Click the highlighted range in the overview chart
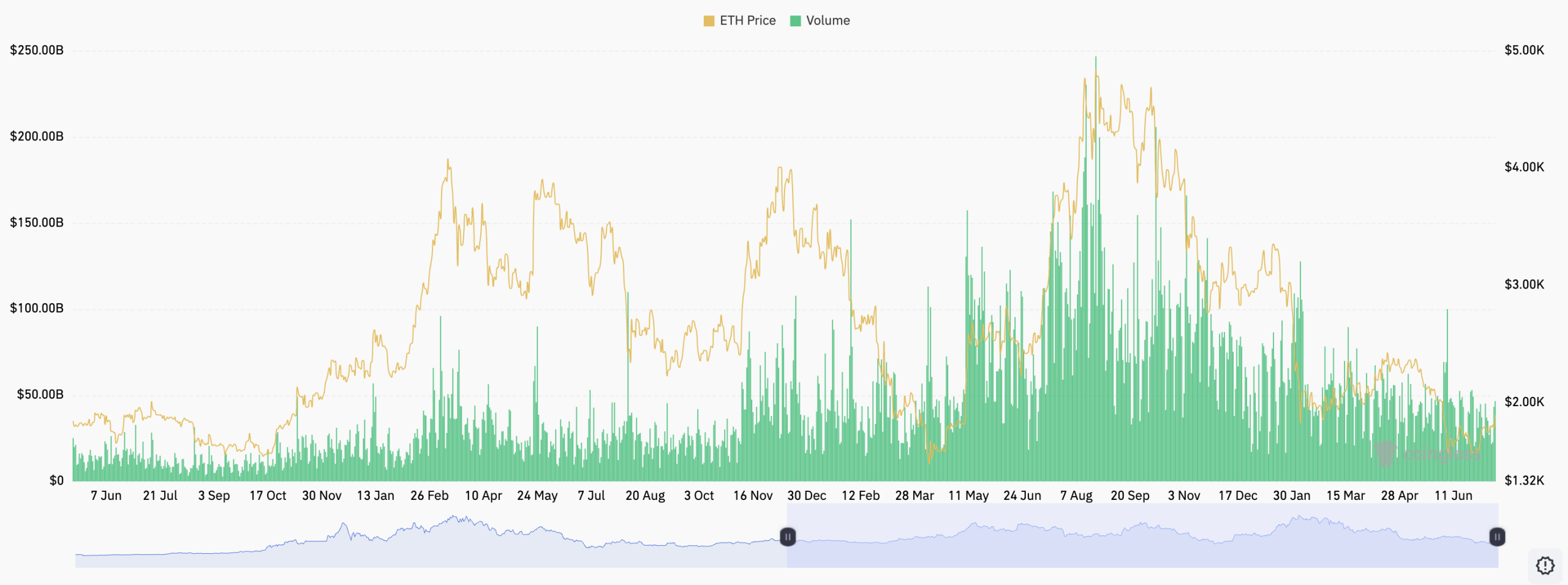1568x585 pixels. tap(1142, 535)
